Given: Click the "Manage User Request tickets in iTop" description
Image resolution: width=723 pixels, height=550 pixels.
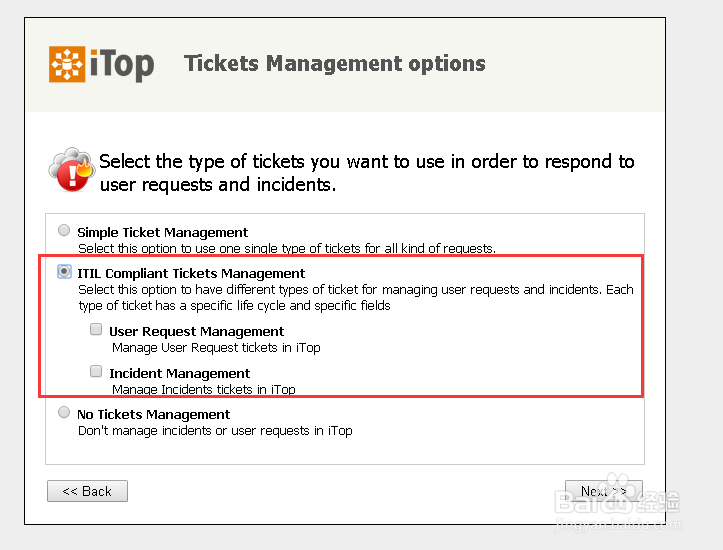Looking at the screenshot, I should tap(215, 348).
